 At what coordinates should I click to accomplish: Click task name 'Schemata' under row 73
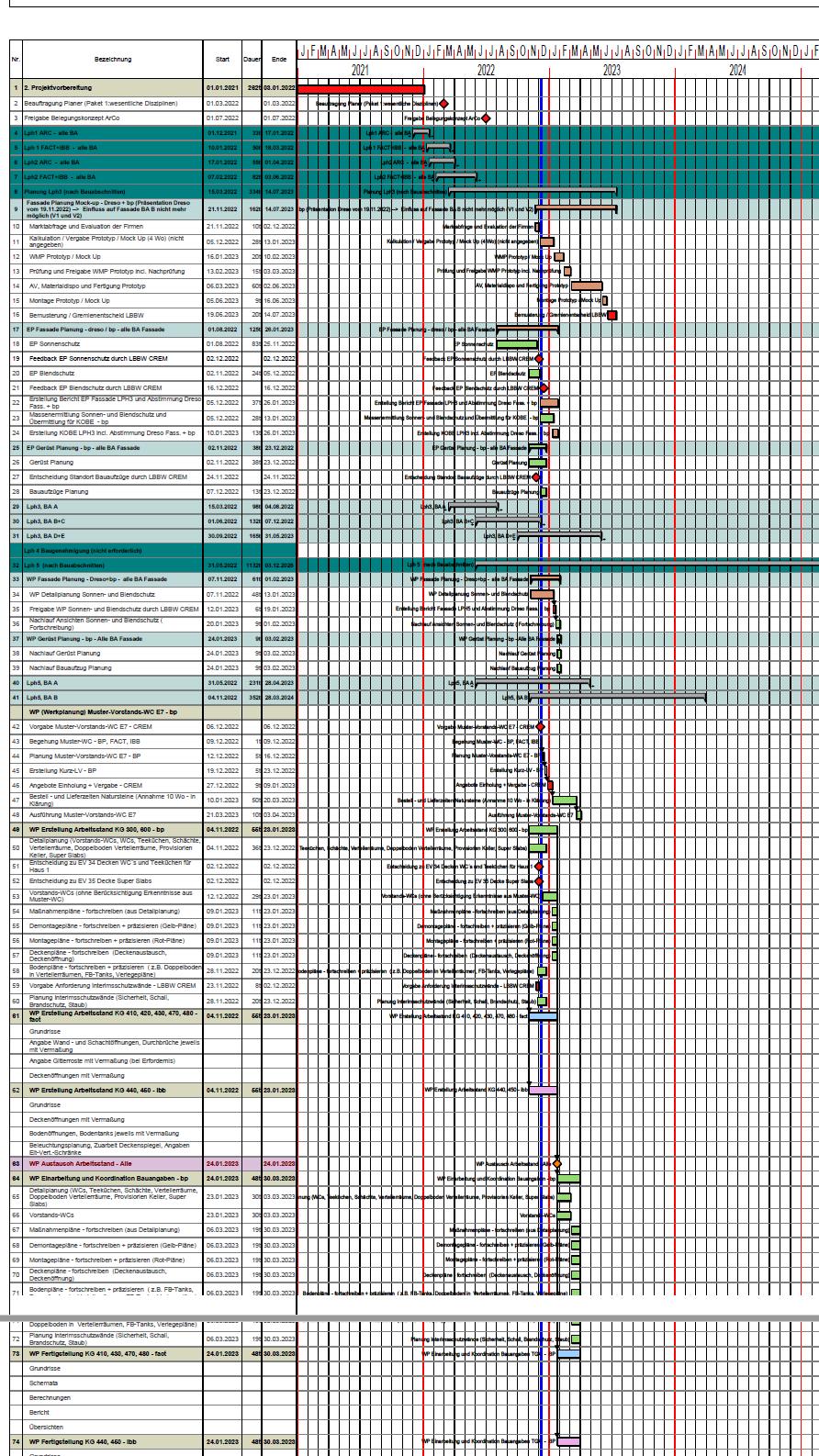coord(44,1383)
